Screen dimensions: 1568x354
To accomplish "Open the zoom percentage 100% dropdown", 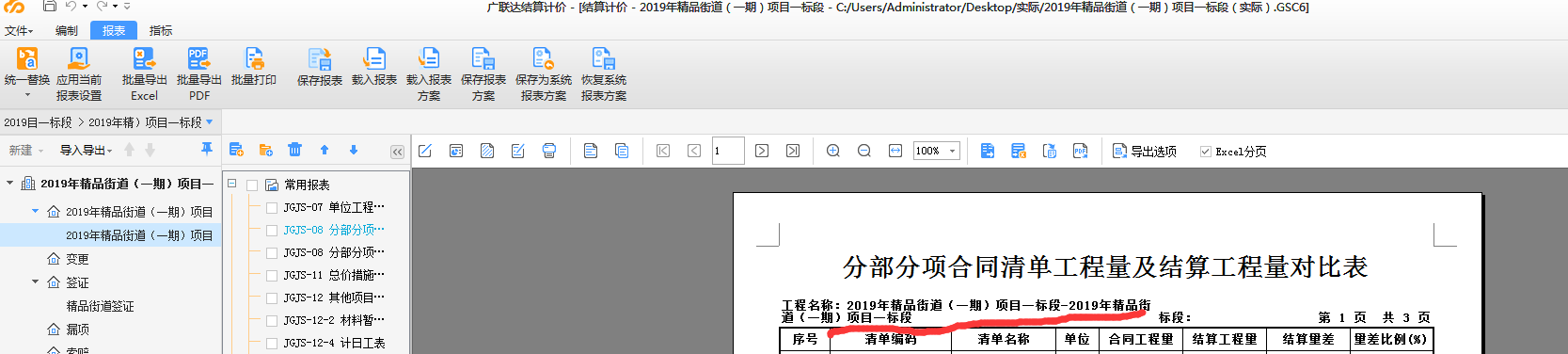I will (952, 151).
